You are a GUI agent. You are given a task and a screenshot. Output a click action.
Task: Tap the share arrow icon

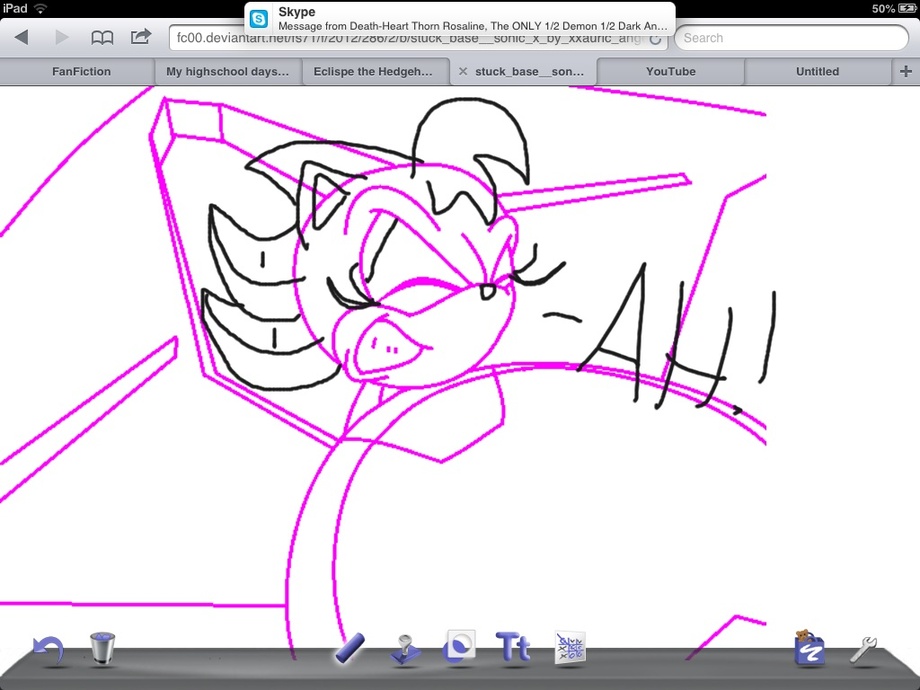point(141,37)
